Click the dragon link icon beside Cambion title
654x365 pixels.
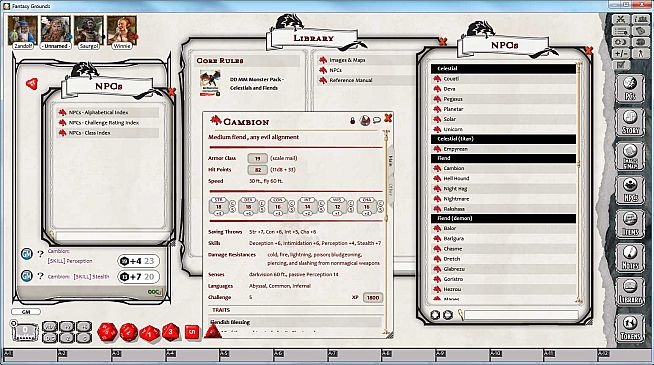[x=216, y=121]
